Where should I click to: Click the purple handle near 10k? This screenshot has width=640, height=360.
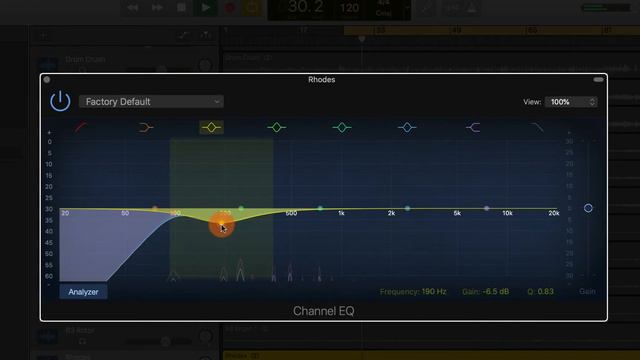click(487, 209)
